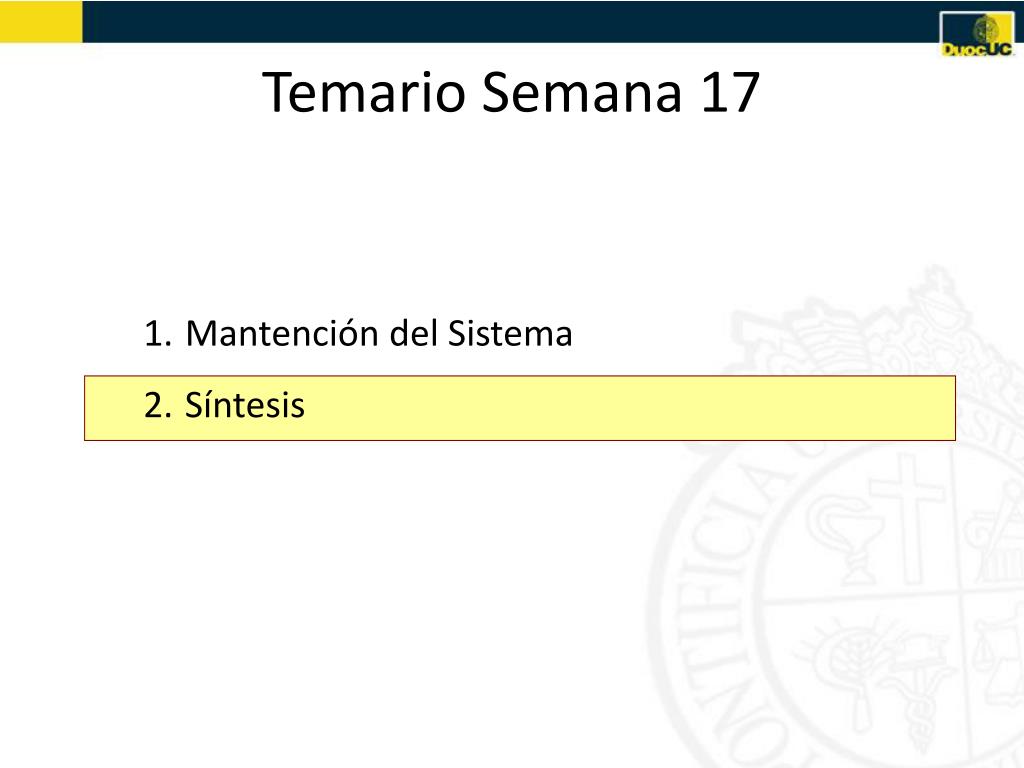Click the crest emblem inside the DuocUC logo
Image resolution: width=1024 pixels, height=768 pixels.
pos(986,29)
